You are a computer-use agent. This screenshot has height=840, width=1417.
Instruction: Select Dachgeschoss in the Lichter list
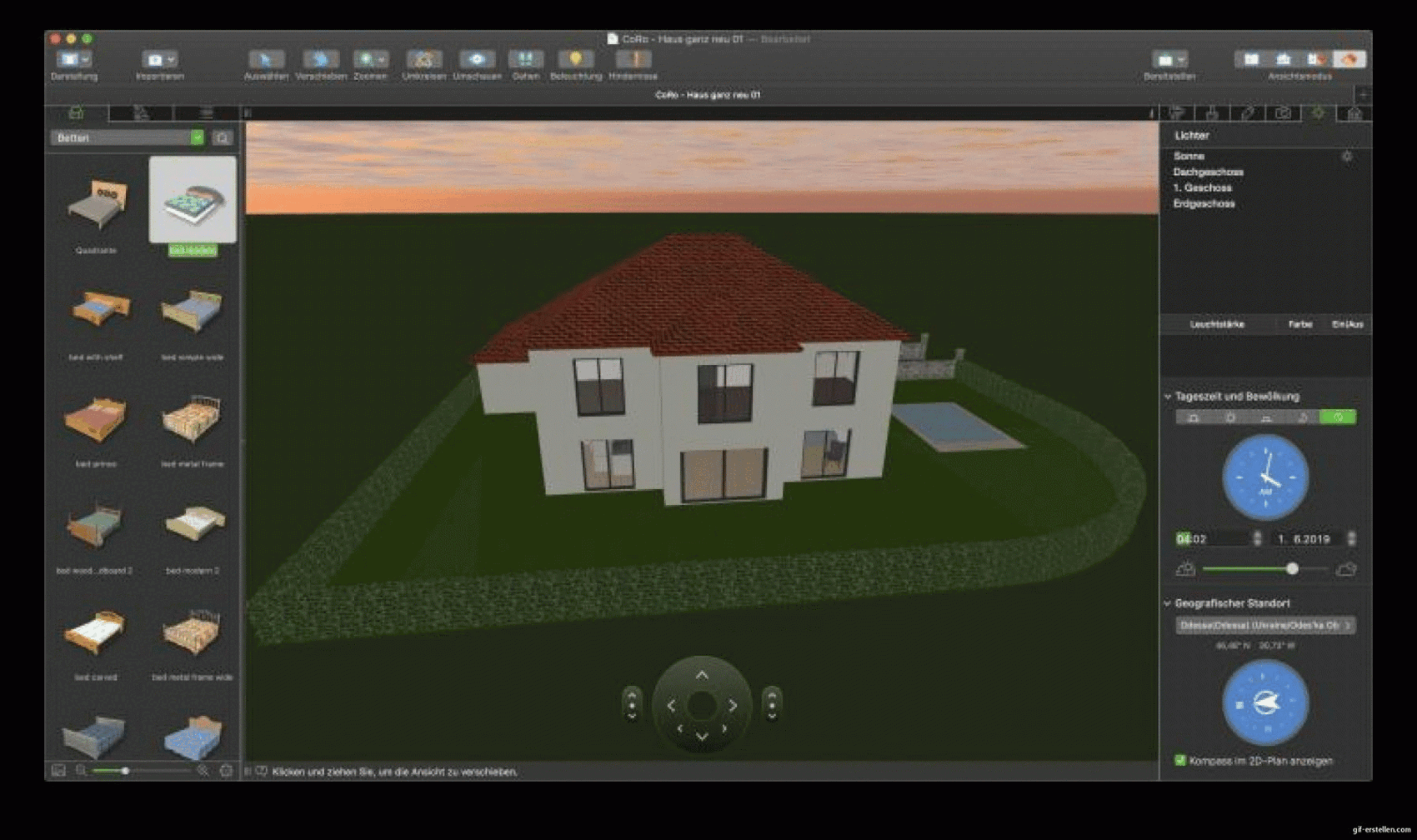(1208, 172)
